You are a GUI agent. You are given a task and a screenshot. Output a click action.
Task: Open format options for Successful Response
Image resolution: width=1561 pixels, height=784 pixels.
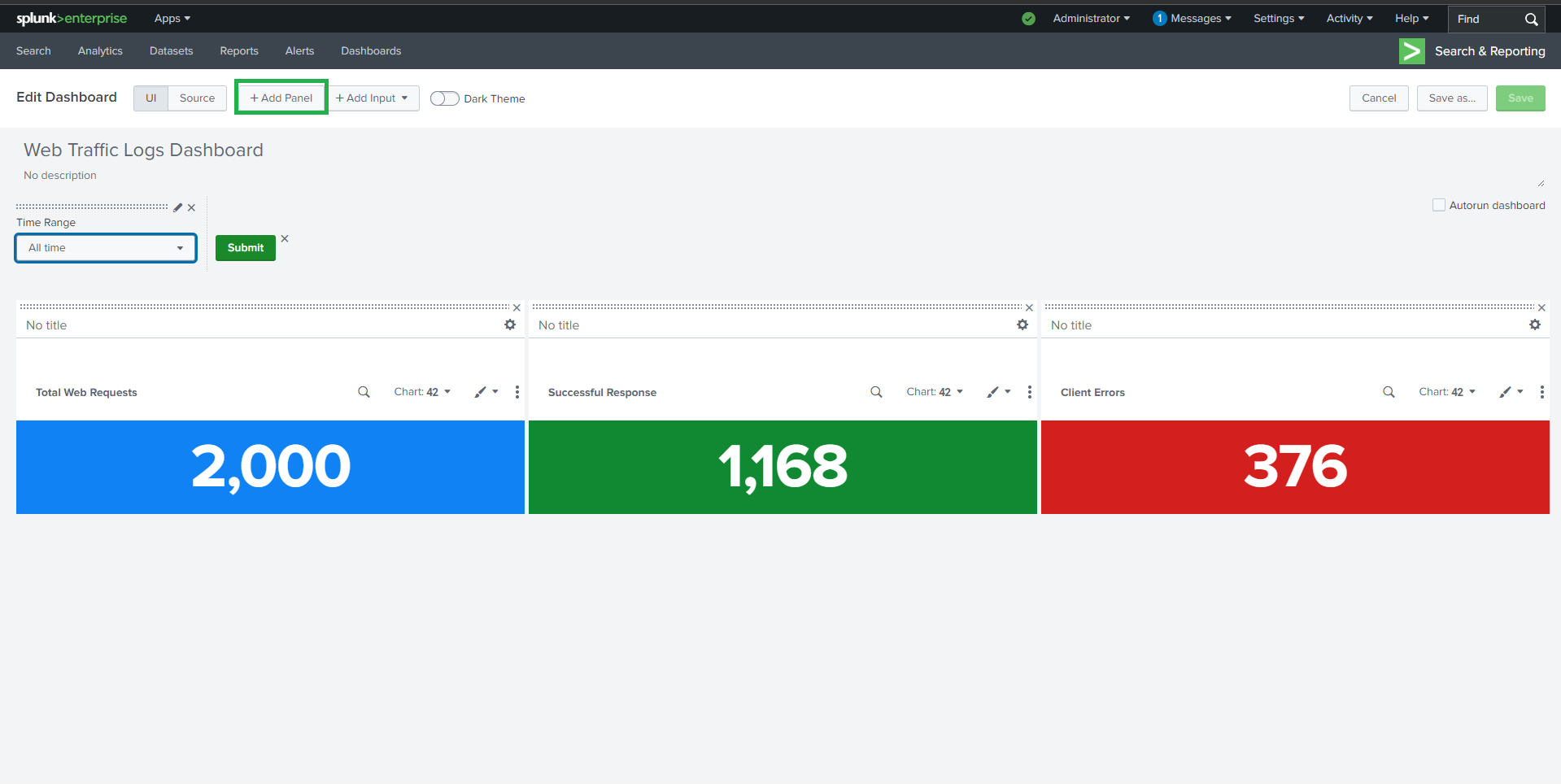click(999, 392)
